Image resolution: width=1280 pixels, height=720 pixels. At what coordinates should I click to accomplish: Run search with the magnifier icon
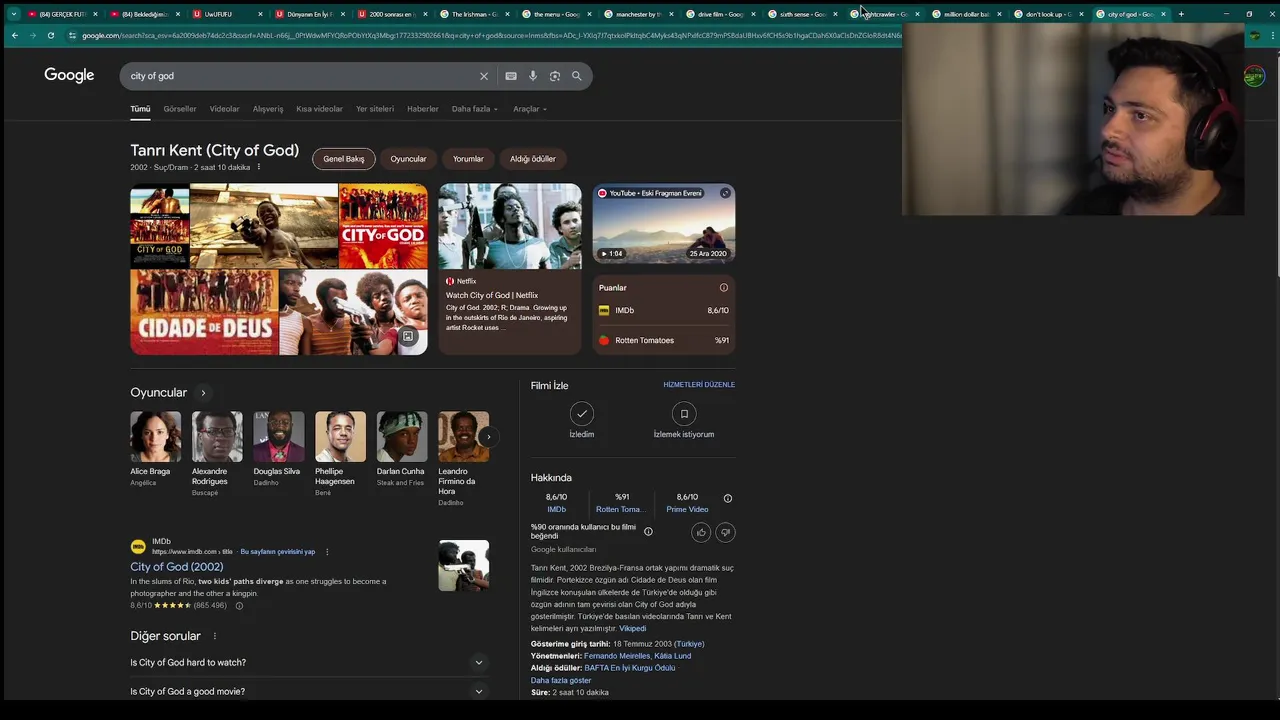point(577,76)
